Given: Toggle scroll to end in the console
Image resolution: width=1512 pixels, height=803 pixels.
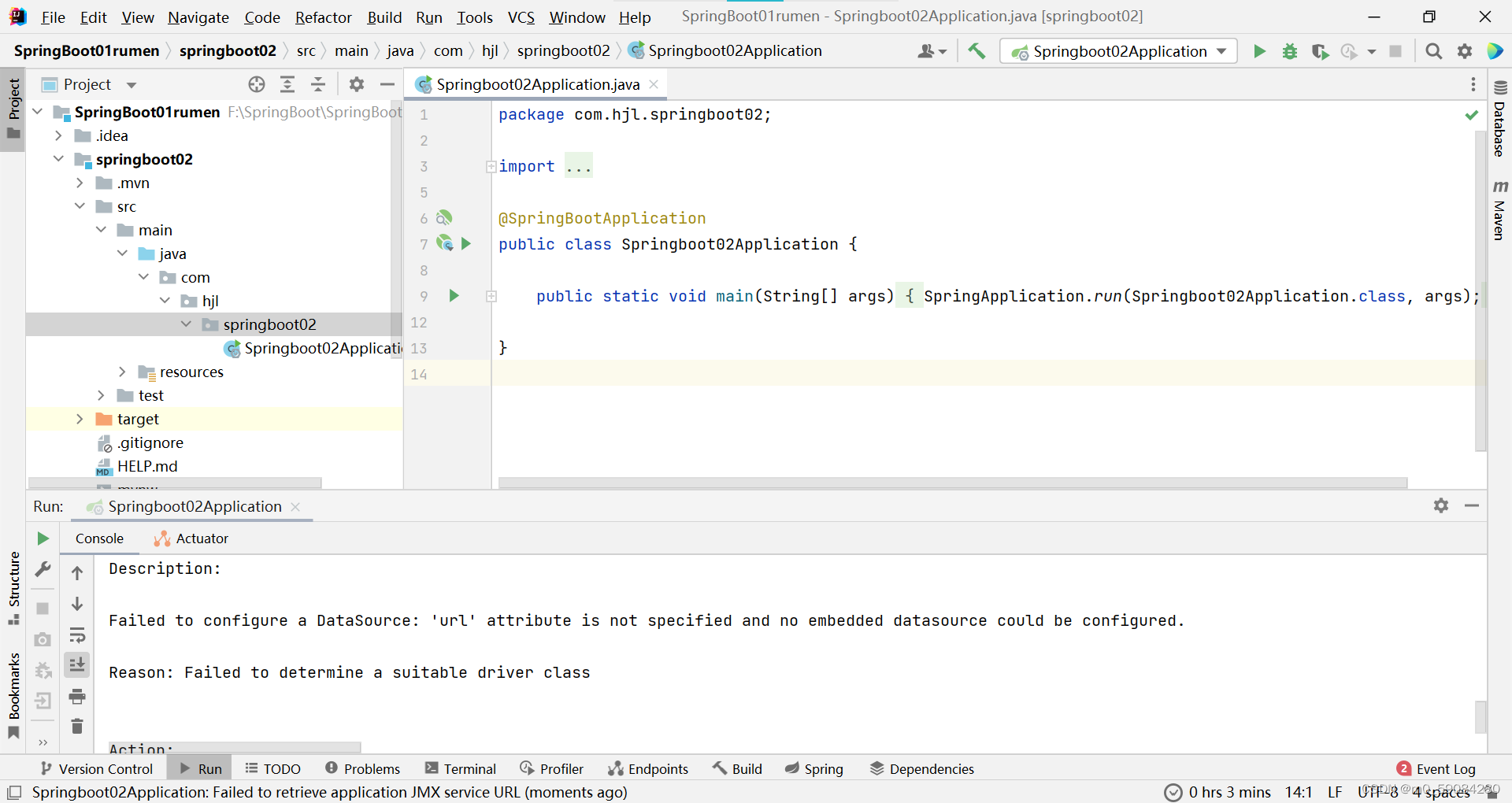Looking at the screenshot, I should [x=76, y=665].
